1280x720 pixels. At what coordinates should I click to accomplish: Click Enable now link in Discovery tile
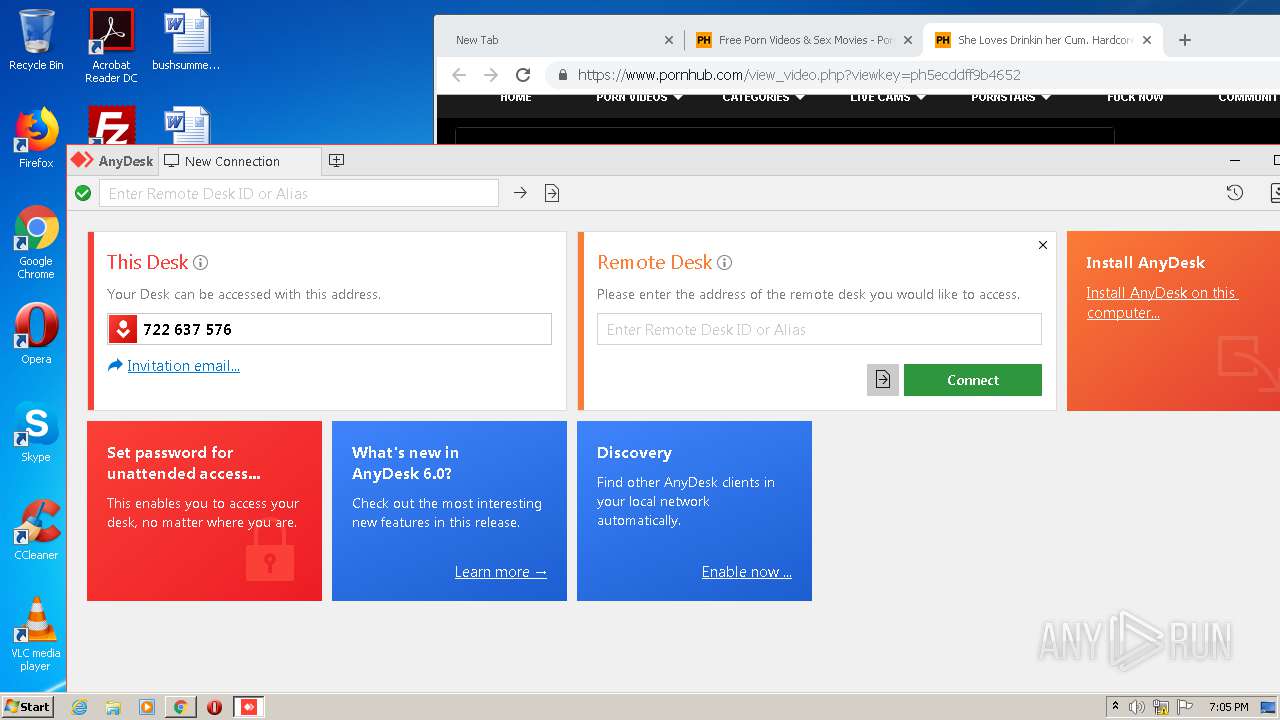pos(746,572)
